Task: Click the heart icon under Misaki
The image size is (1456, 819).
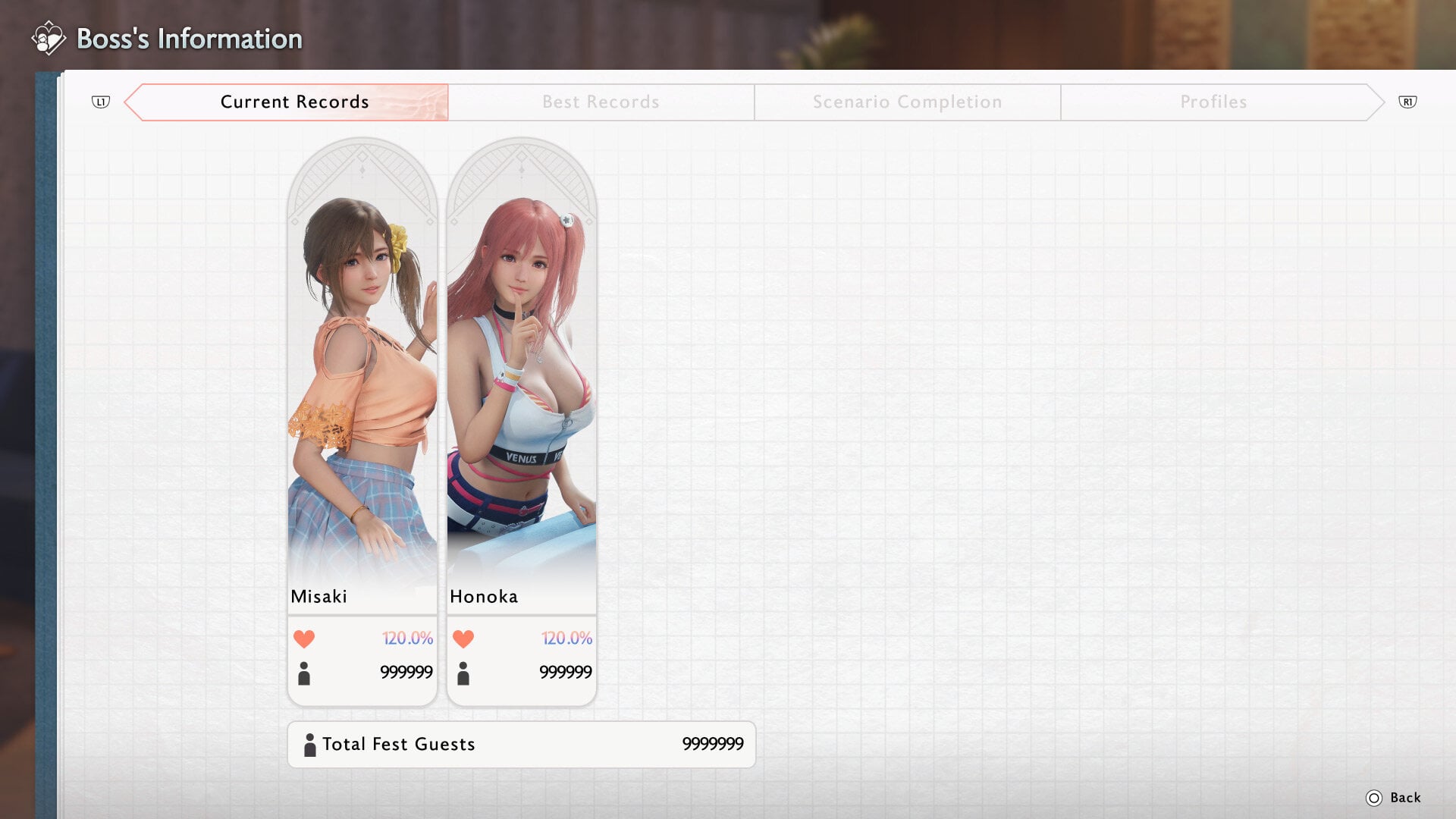Action: pyautogui.click(x=304, y=639)
